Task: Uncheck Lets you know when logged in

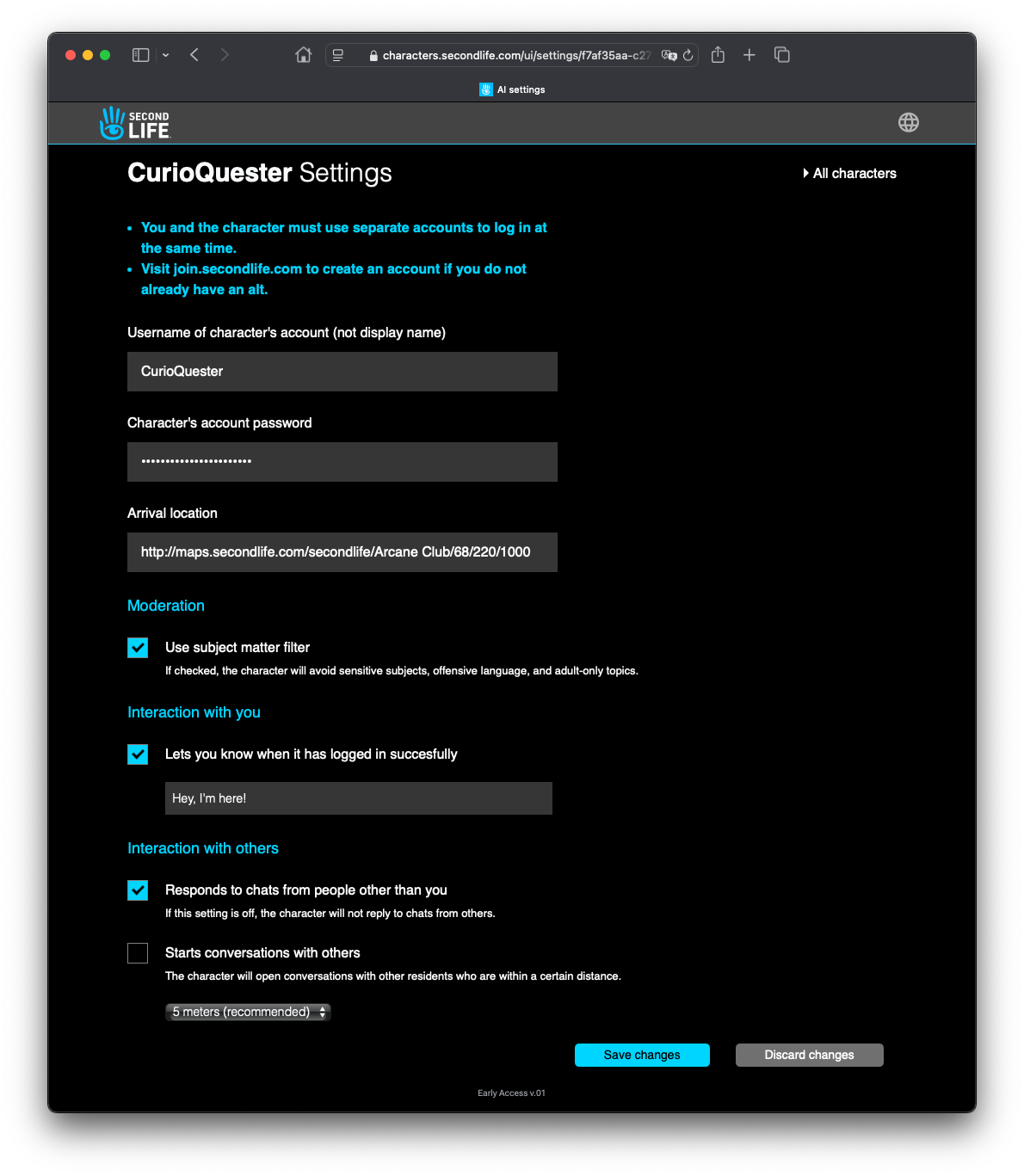Action: pyautogui.click(x=138, y=754)
